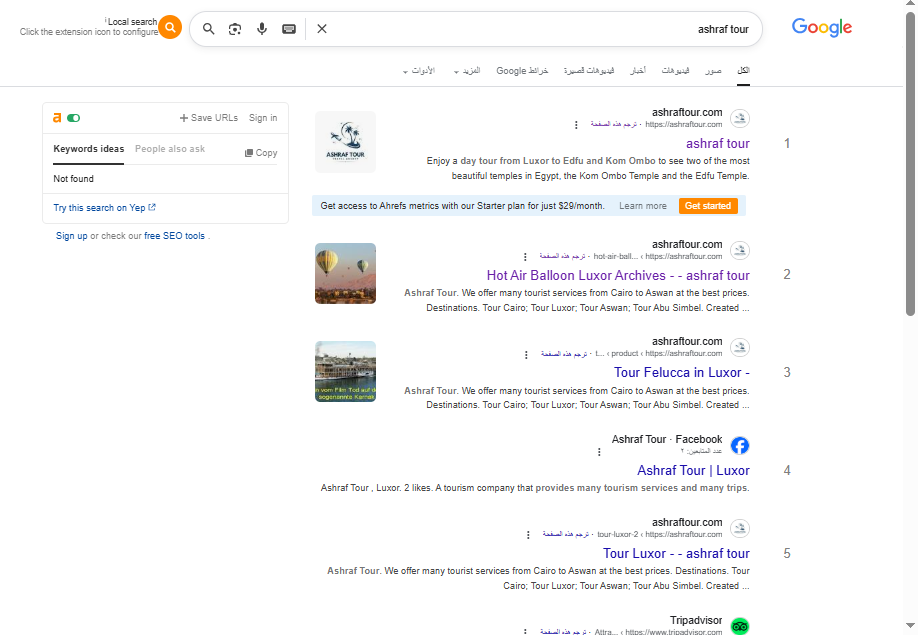The image size is (918, 635).
Task: Click Save URLs in the Ahrefs panel
Action: 208,118
